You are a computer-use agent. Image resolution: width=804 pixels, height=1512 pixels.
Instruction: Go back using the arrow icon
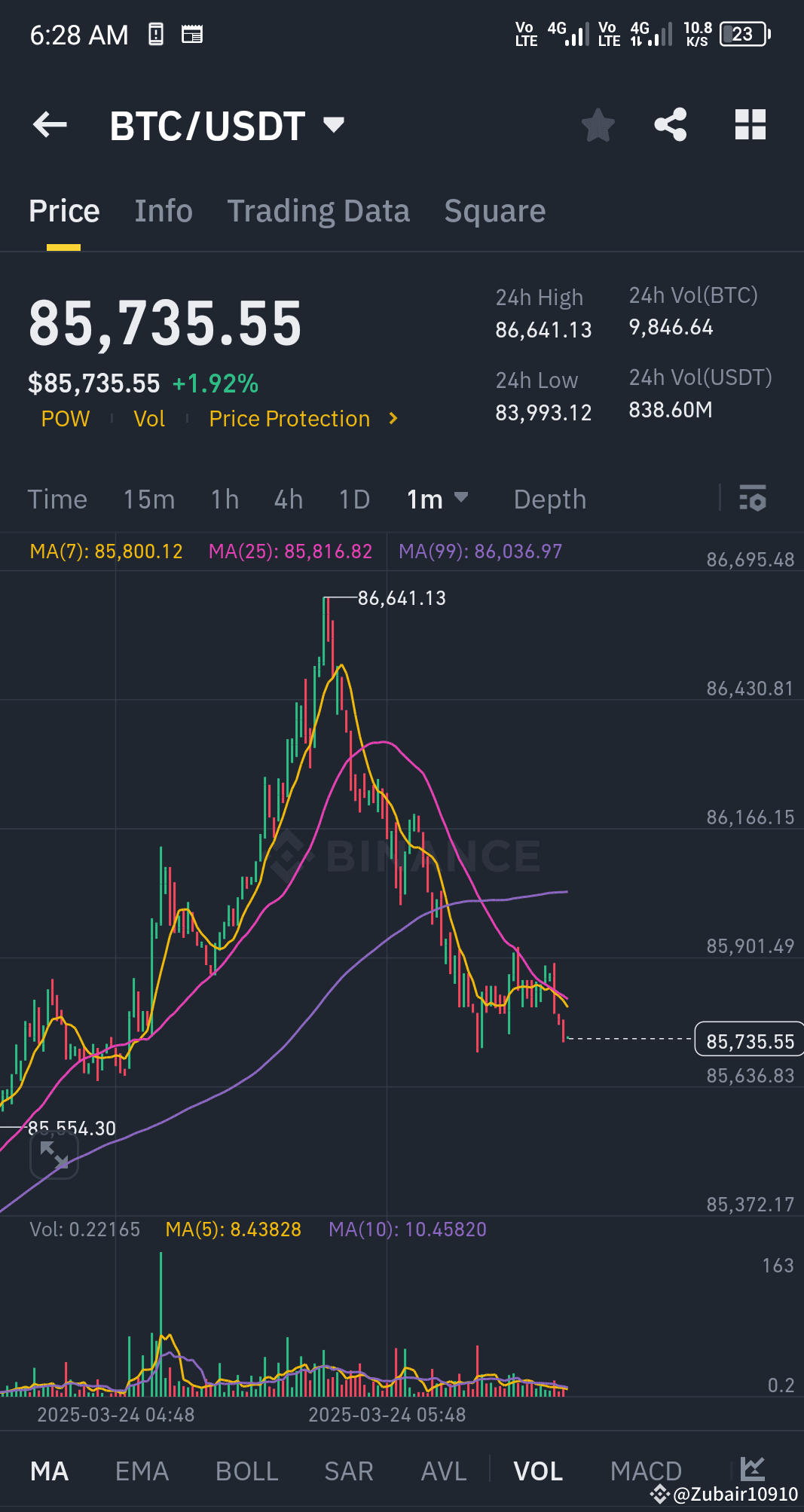(x=50, y=125)
